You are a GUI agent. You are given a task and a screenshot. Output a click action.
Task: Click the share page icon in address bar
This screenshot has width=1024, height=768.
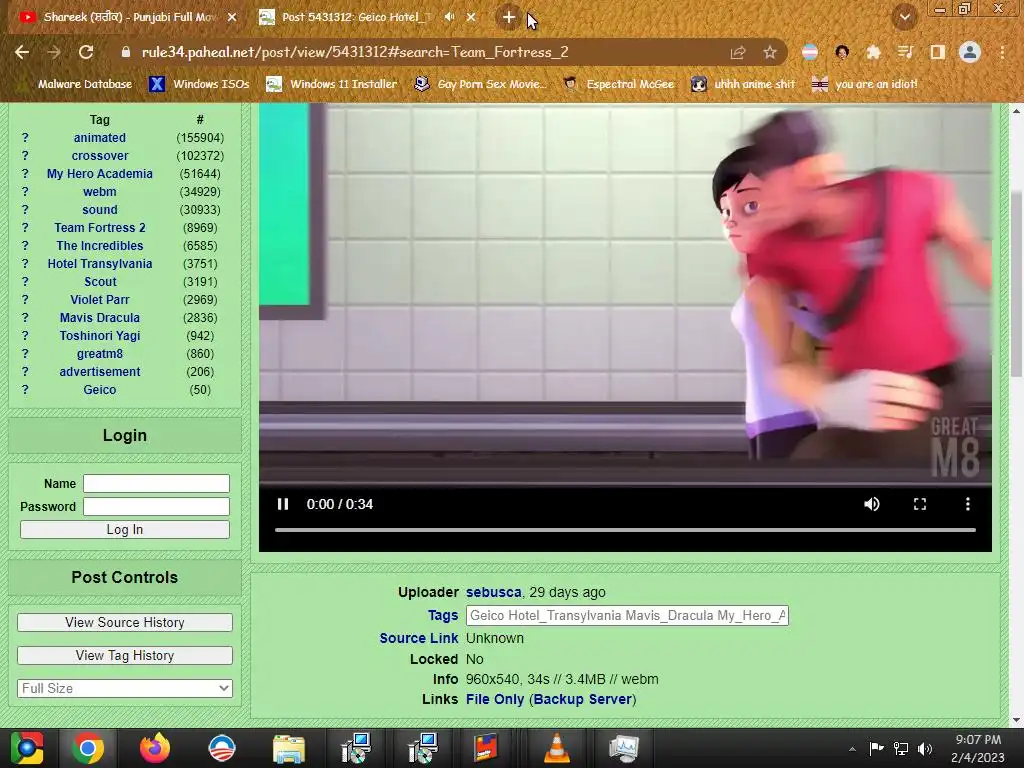point(737,52)
